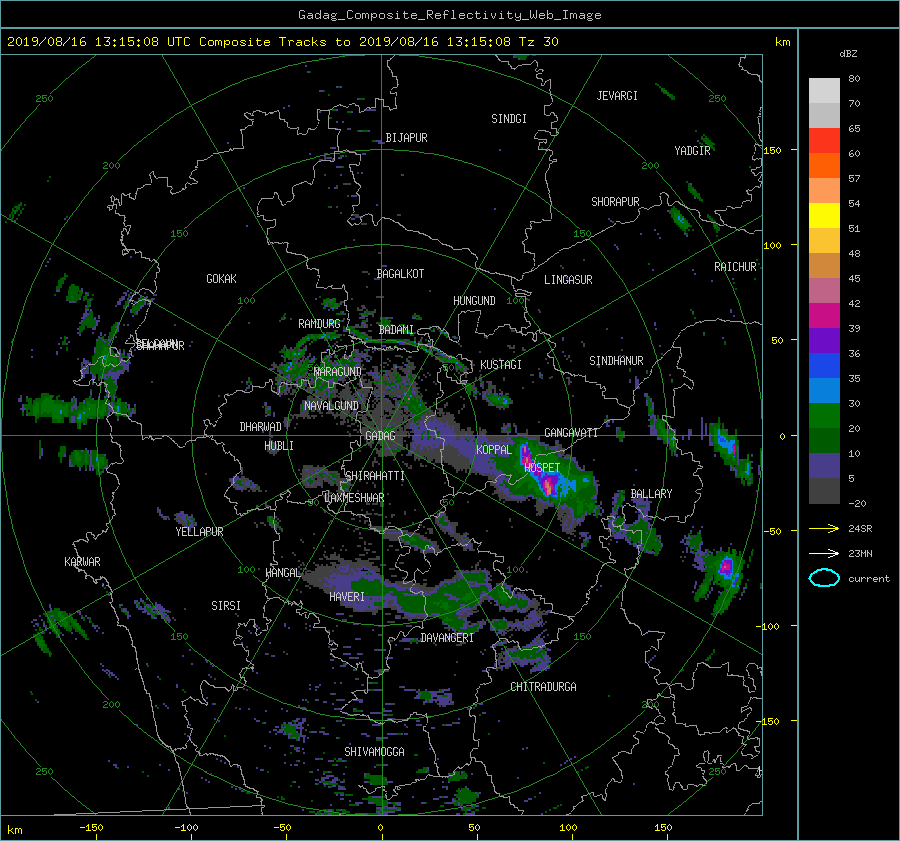Viewport: 900px width, 841px height.
Task: Click the GADAG radar center label
Action: (381, 436)
